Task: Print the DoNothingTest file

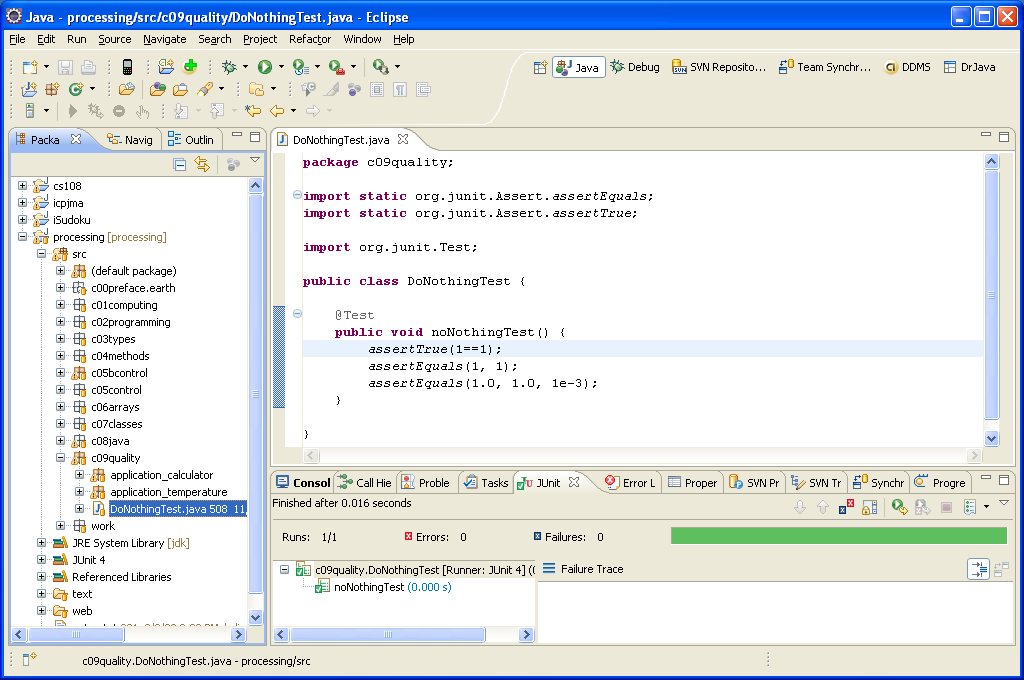Action: (89, 66)
